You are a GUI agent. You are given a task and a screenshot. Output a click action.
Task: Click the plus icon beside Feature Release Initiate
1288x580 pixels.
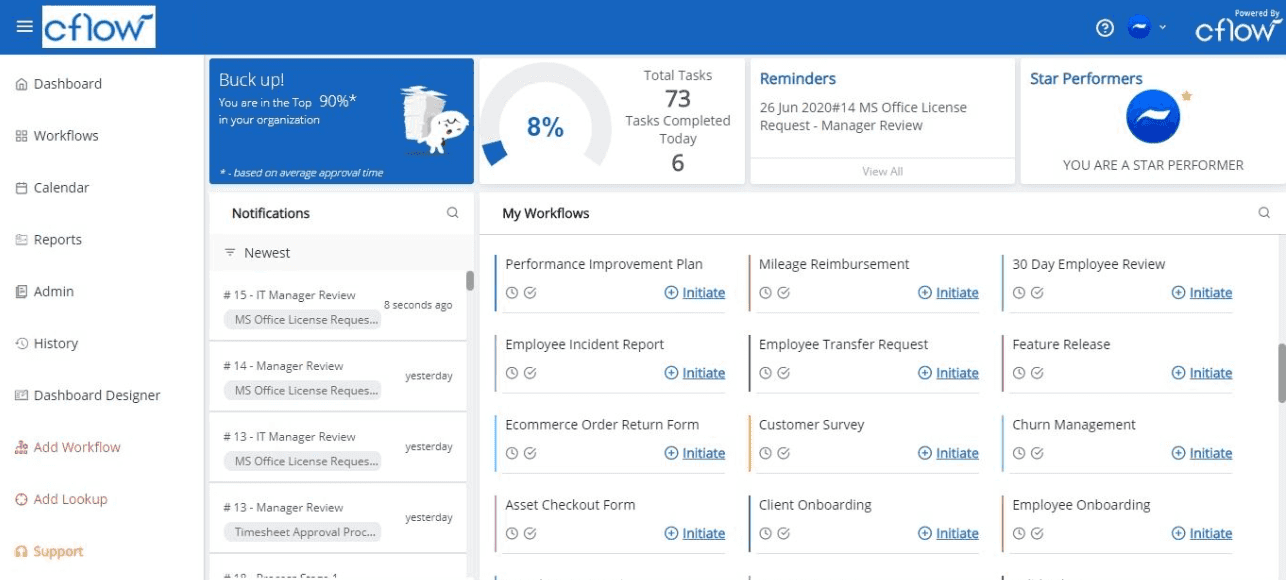[x=1177, y=372]
